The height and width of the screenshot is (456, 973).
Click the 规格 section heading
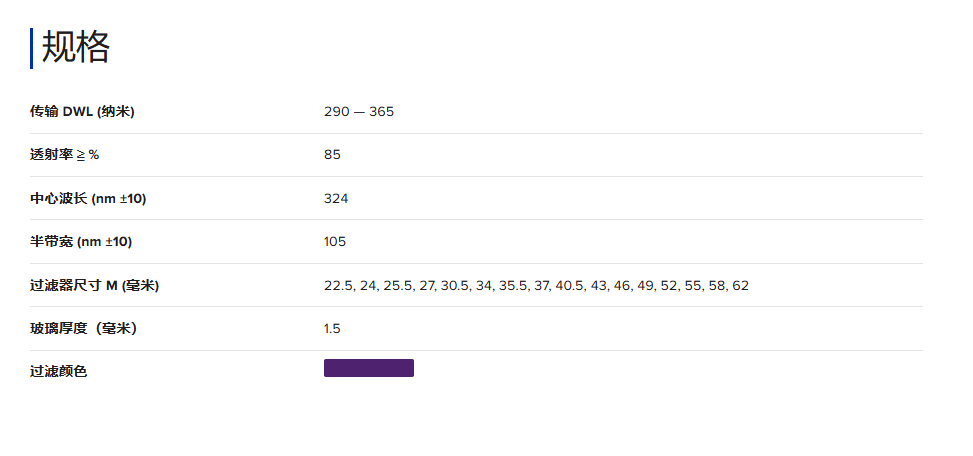pyautogui.click(x=76, y=47)
